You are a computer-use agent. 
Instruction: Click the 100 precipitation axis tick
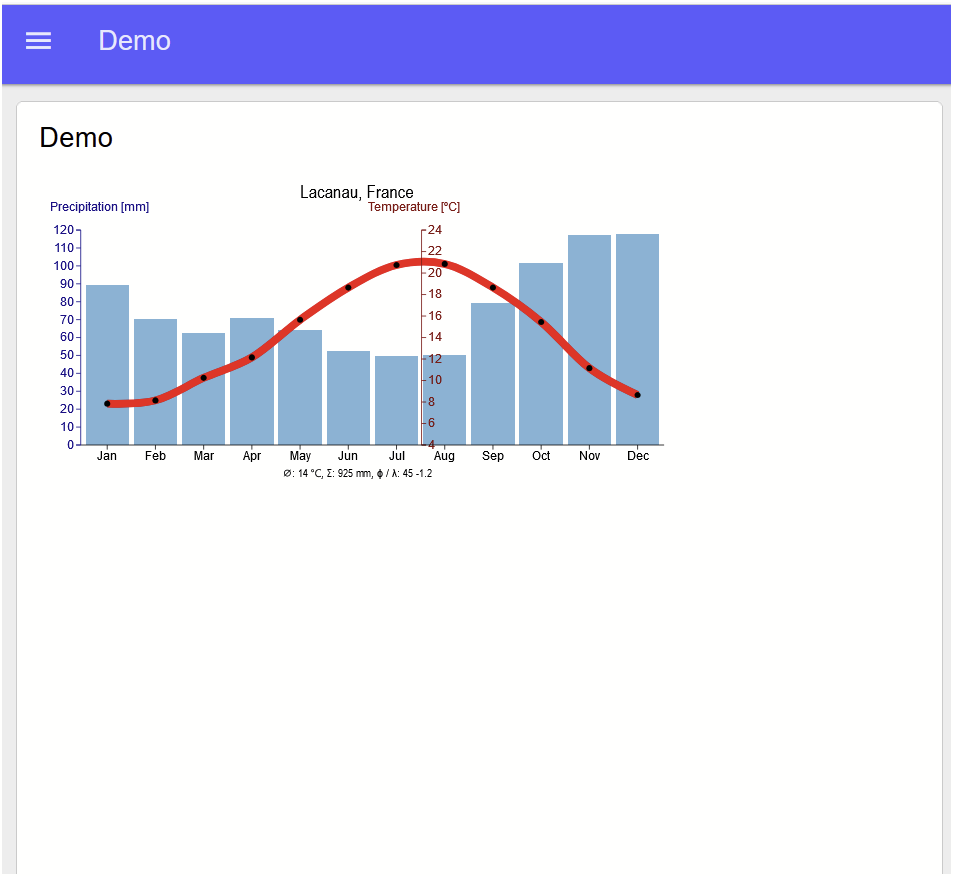point(64,266)
